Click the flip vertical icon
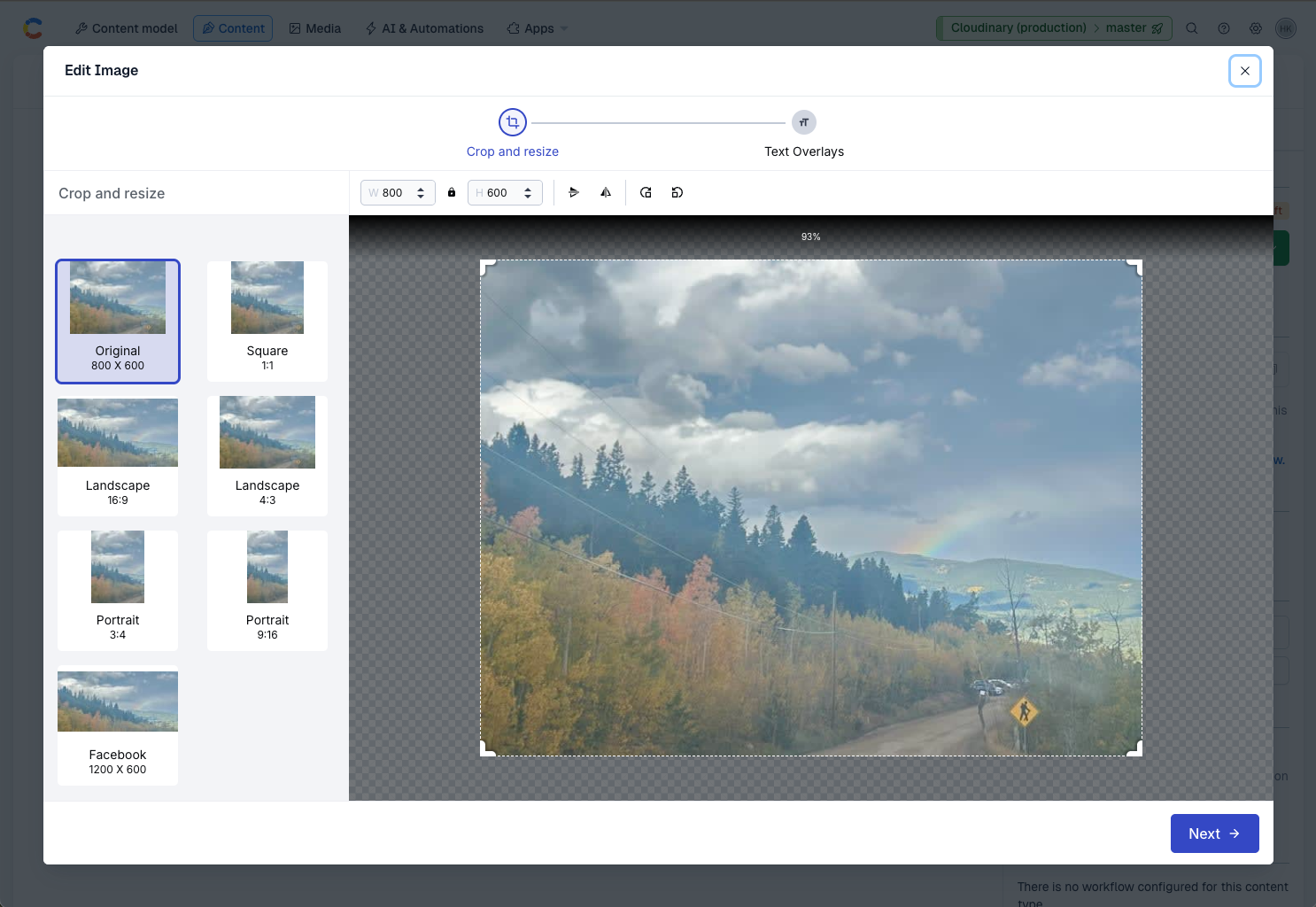Screen dimensions: 1316x907 [x=574, y=192]
